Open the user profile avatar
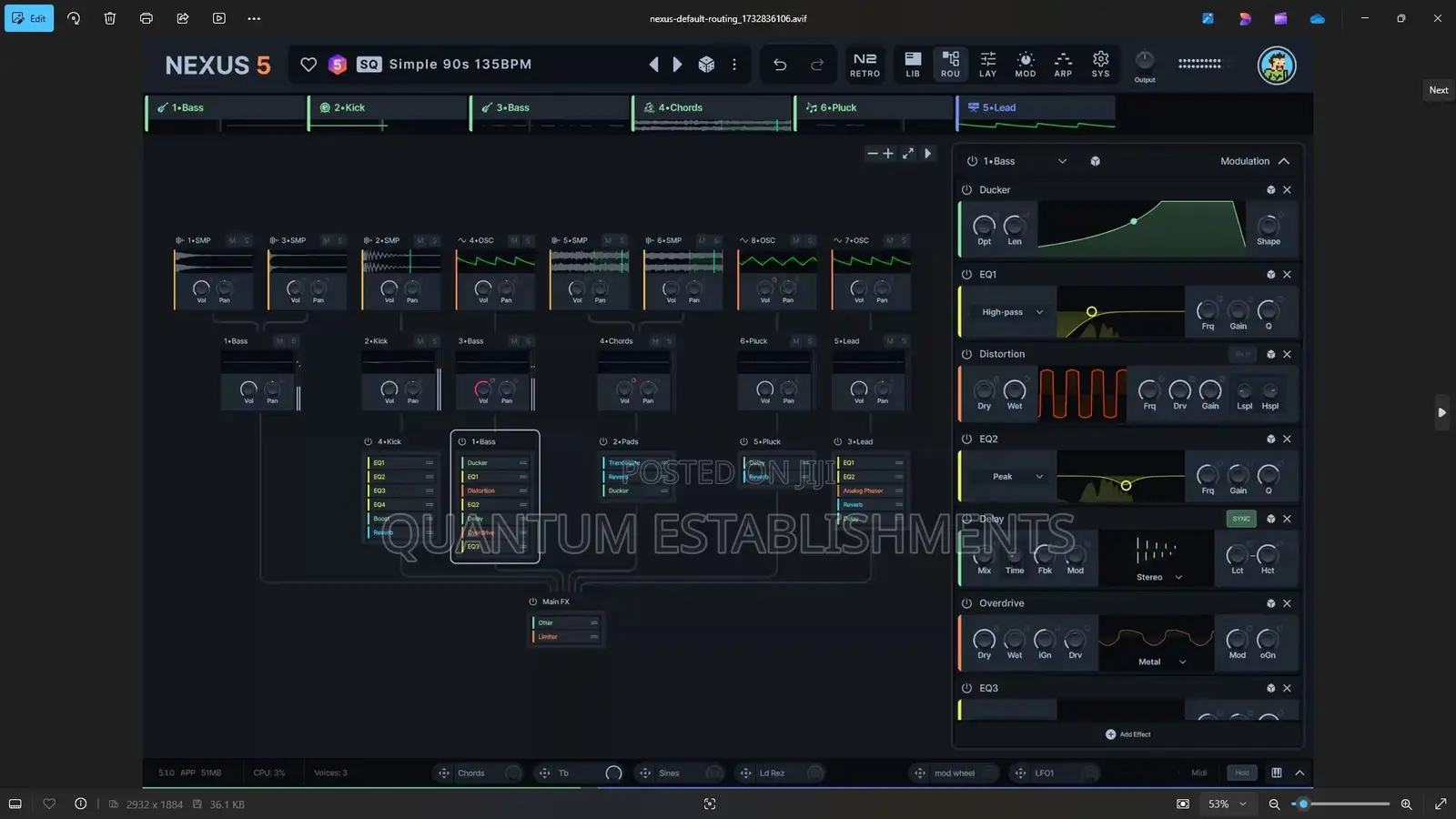Screen dimensions: 1456x819 point(1277,66)
